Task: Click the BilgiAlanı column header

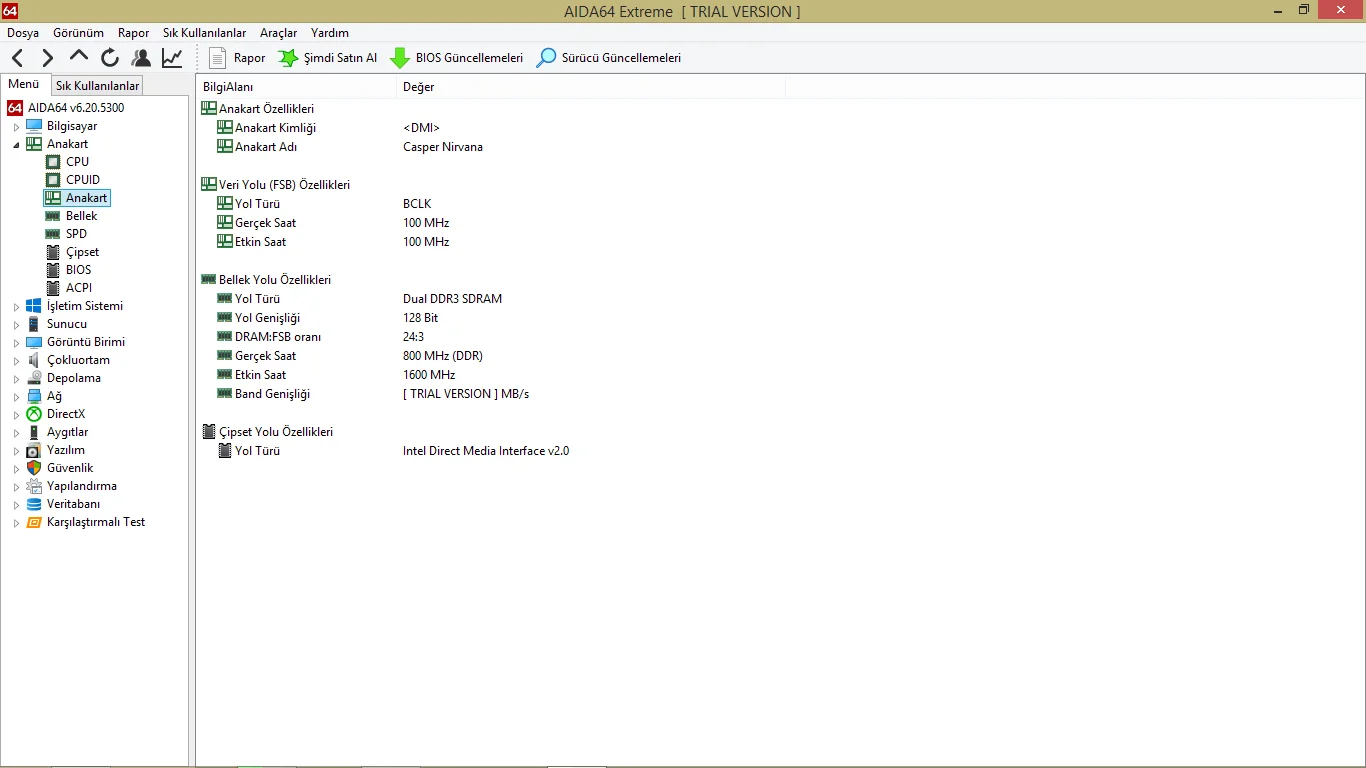Action: click(x=296, y=87)
